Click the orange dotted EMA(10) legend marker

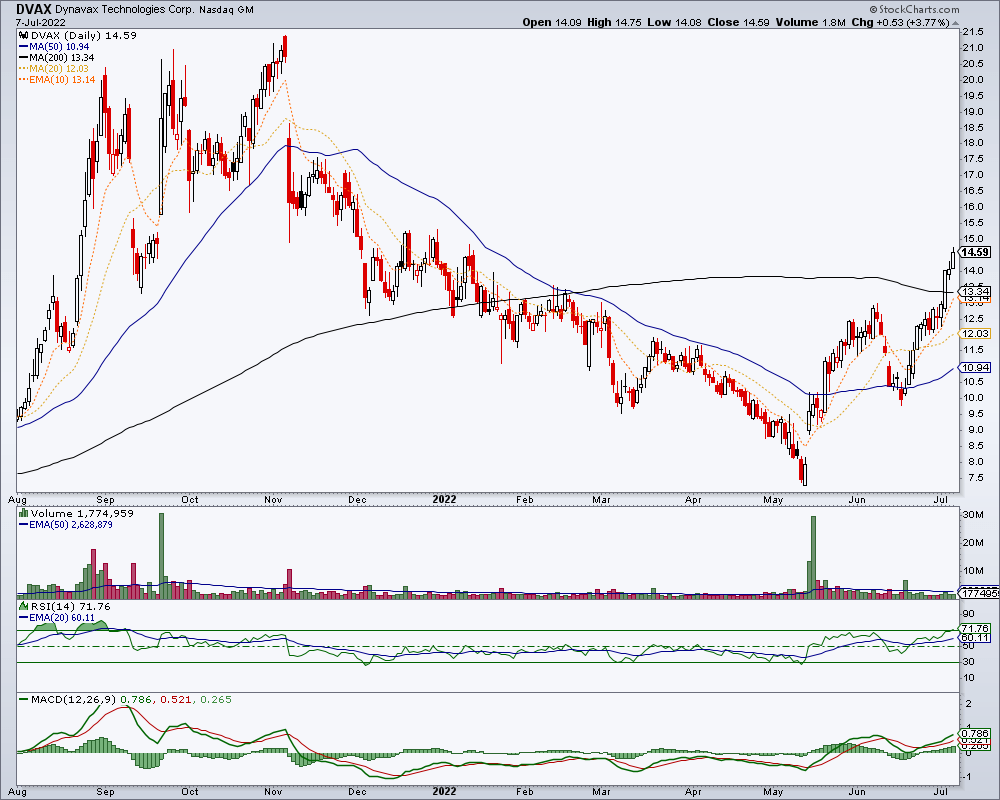[24, 80]
